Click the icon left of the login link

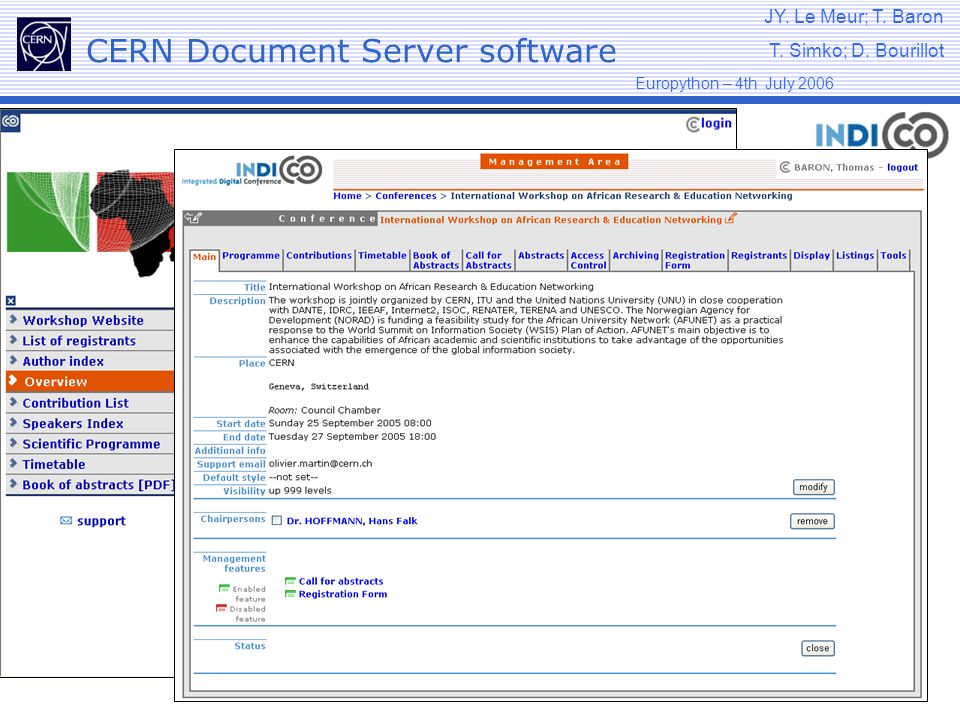tap(692, 124)
